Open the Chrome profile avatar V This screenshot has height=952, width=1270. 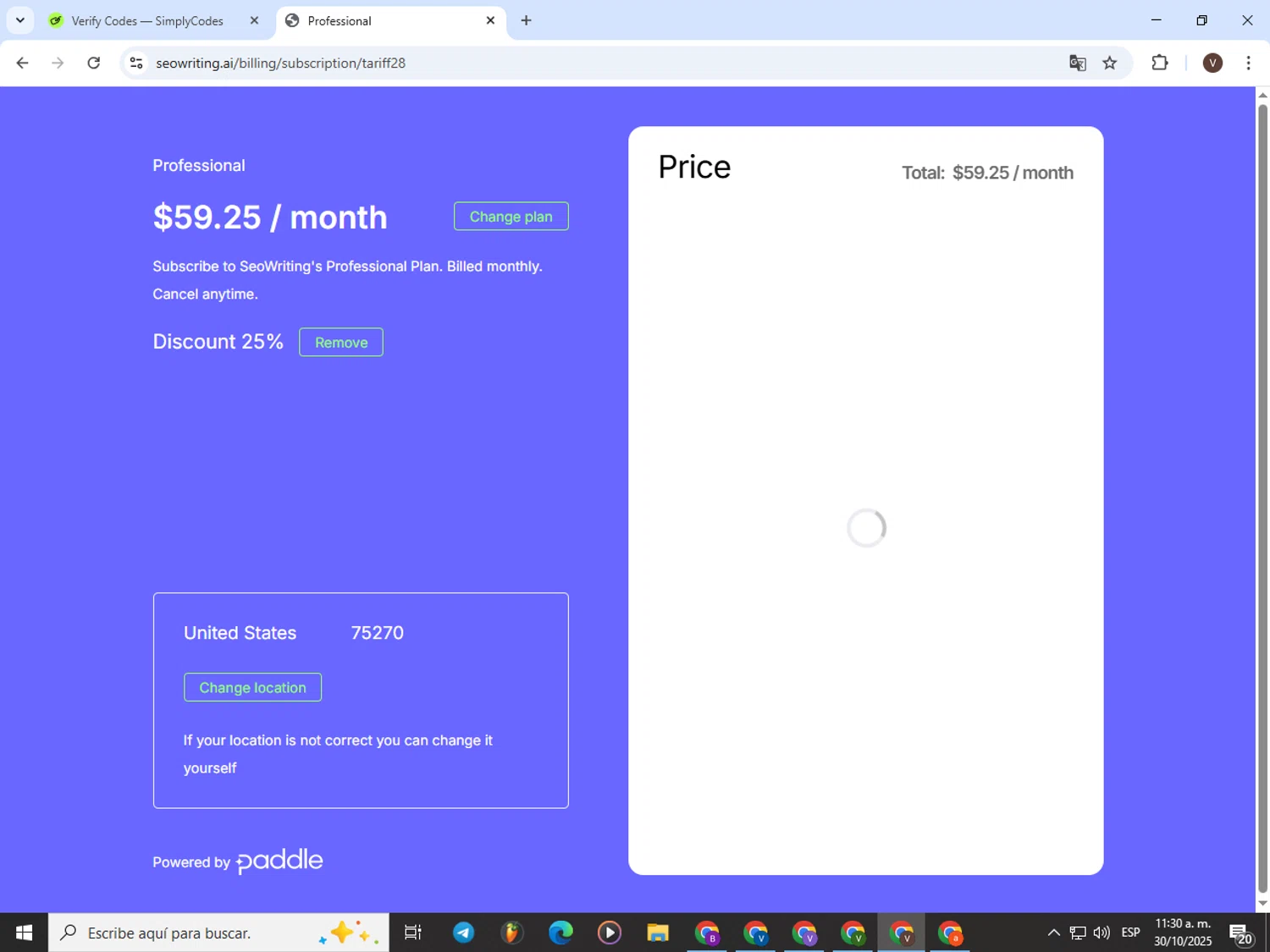(x=1212, y=63)
